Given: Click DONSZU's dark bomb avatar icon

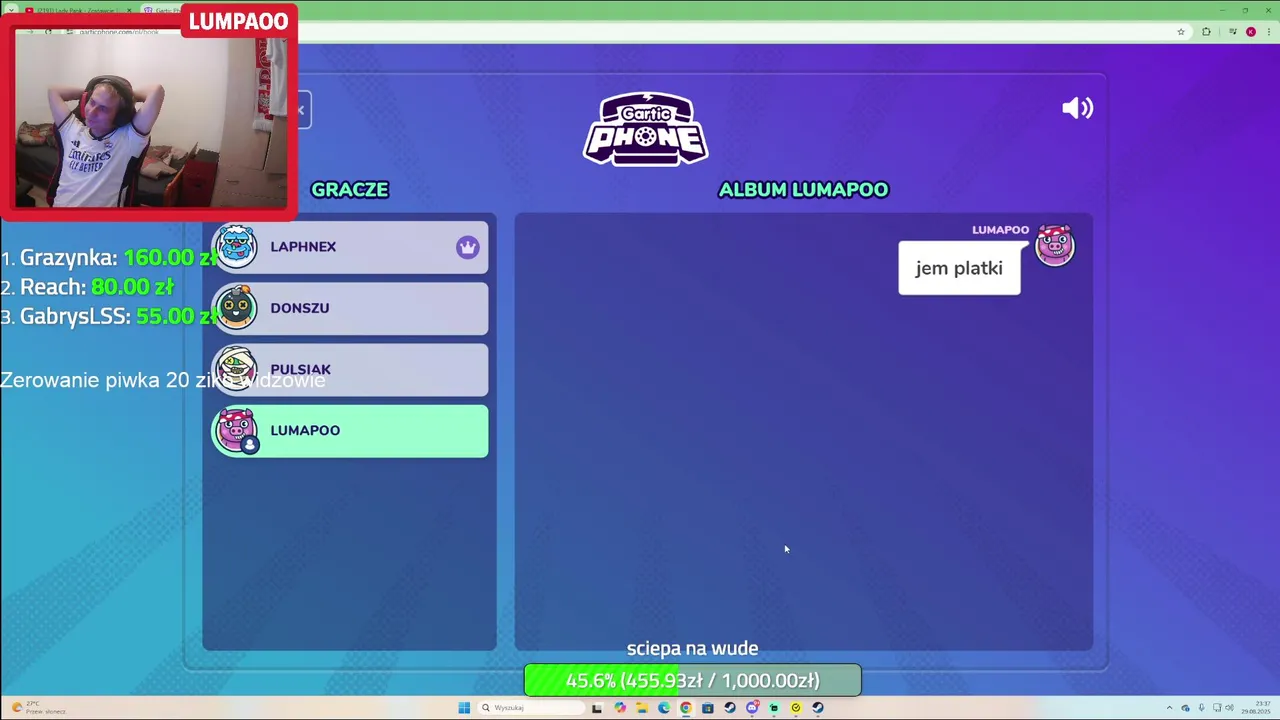Looking at the screenshot, I should point(236,308).
